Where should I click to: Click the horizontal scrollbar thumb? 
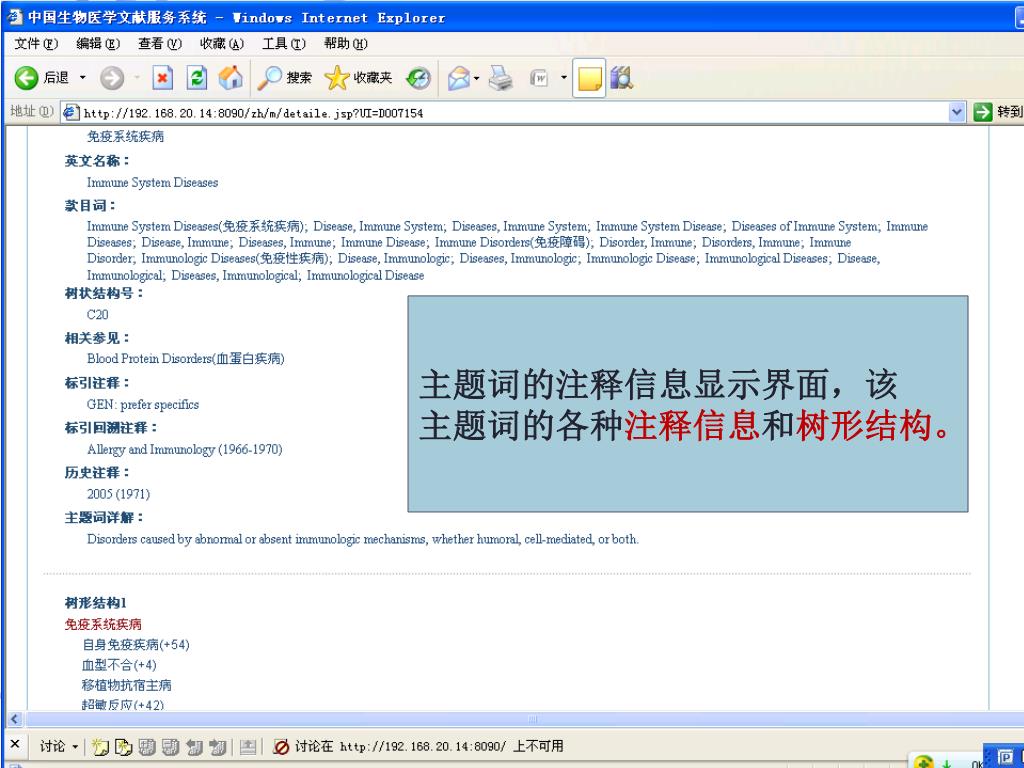[532, 719]
